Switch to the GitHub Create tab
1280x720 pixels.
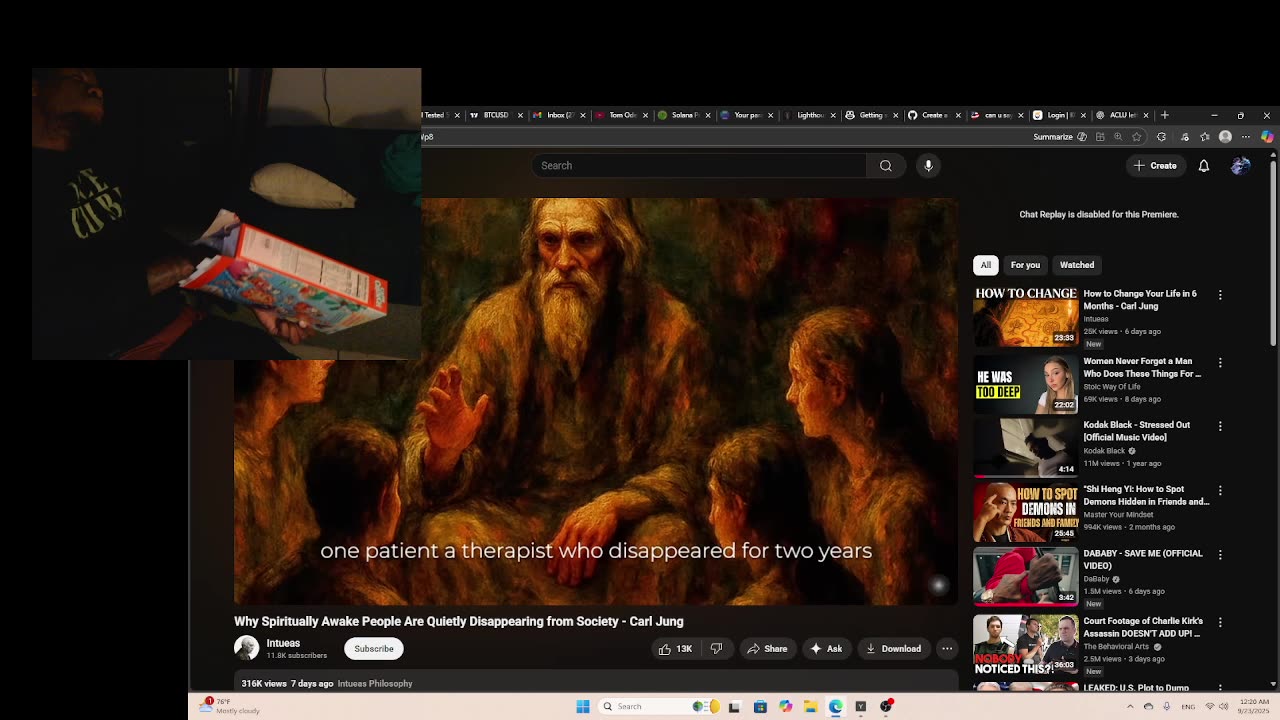(934, 115)
